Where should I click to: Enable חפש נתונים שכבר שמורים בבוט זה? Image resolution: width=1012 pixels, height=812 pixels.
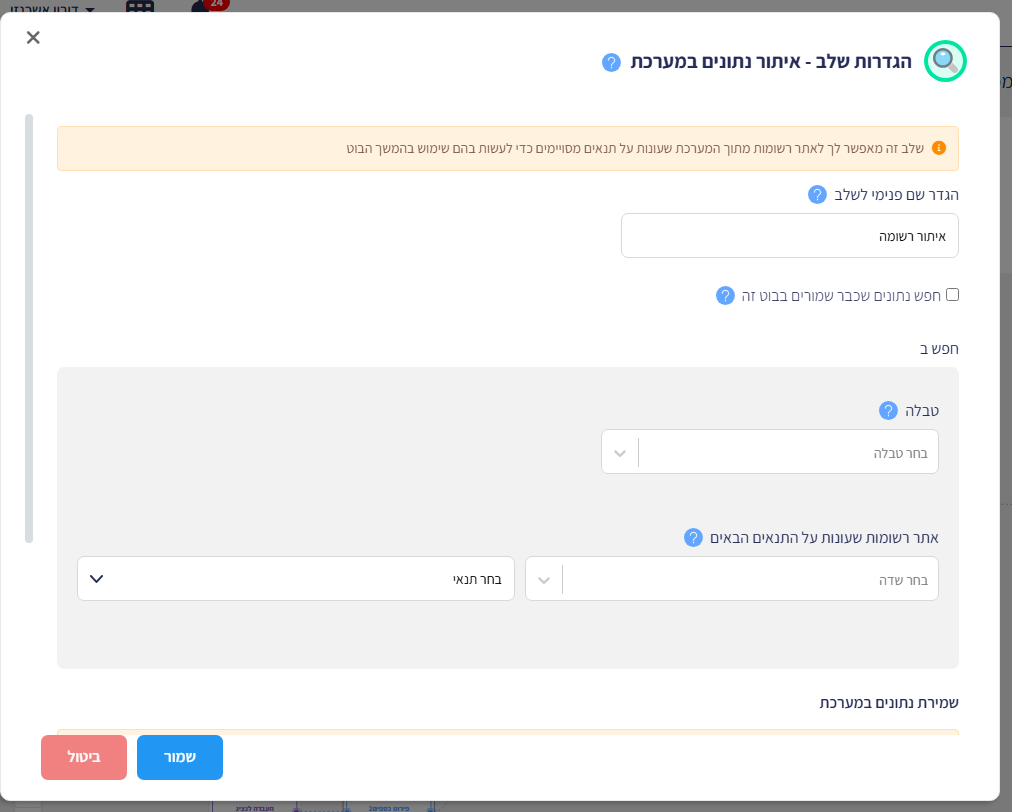[x=952, y=295]
